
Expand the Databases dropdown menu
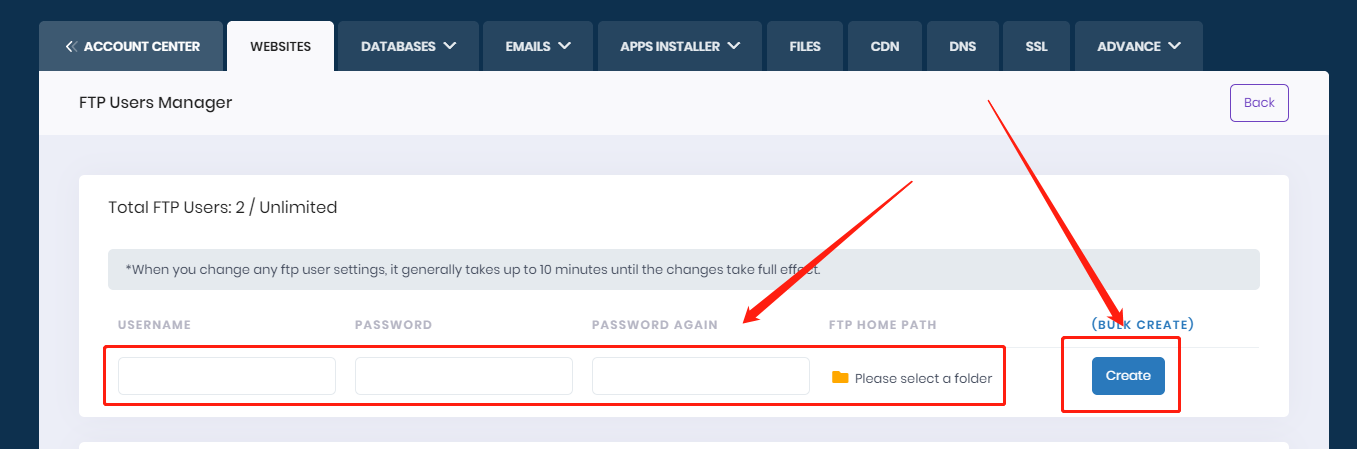coord(408,46)
